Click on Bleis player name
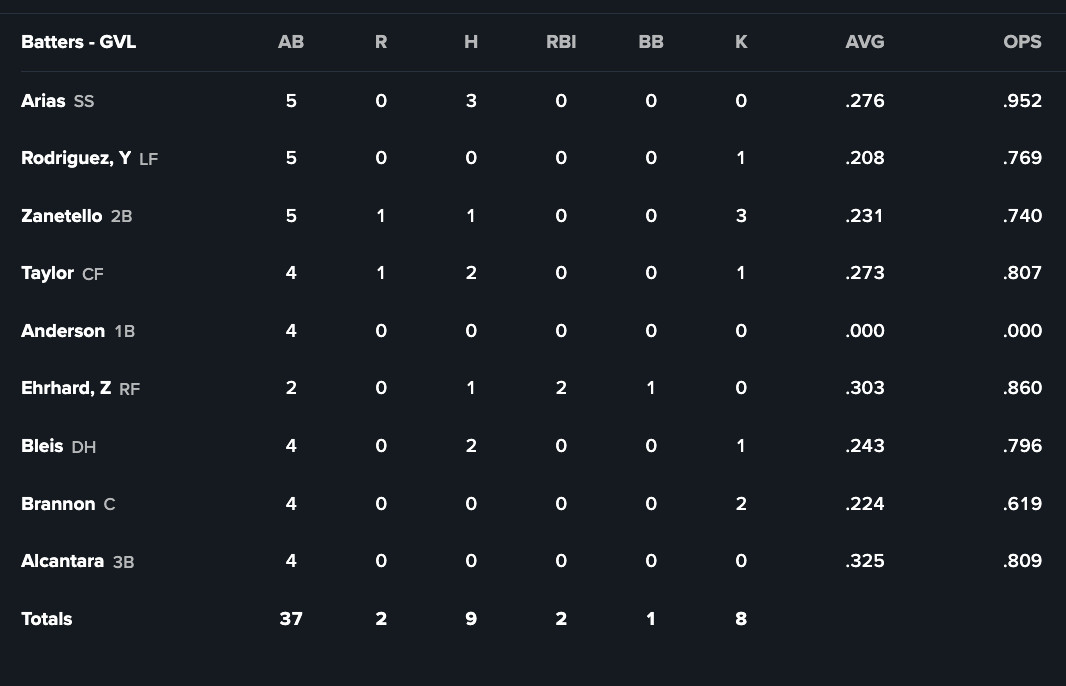The width and height of the screenshot is (1066, 686). pos(42,446)
